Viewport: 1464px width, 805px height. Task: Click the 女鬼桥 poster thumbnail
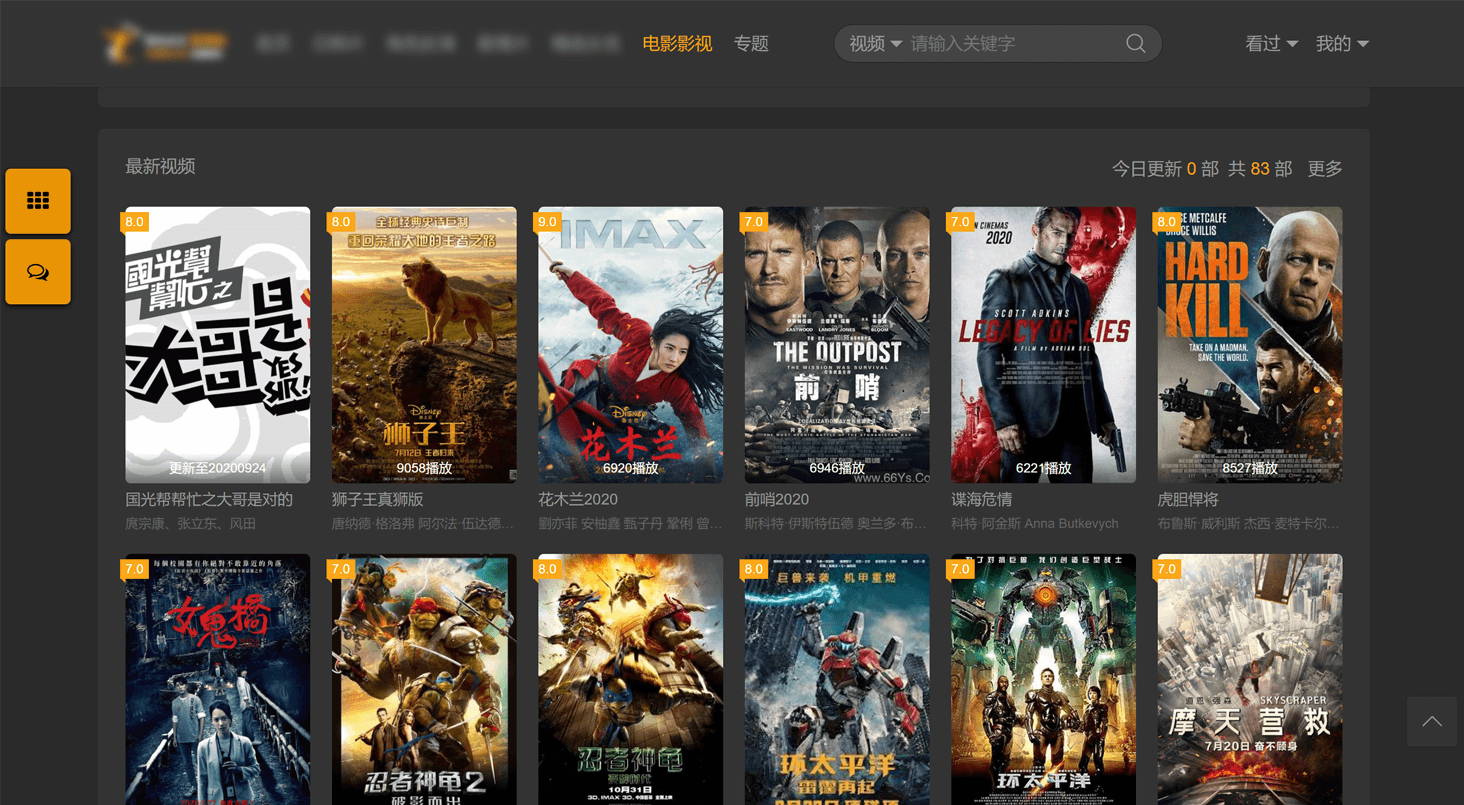pos(218,680)
